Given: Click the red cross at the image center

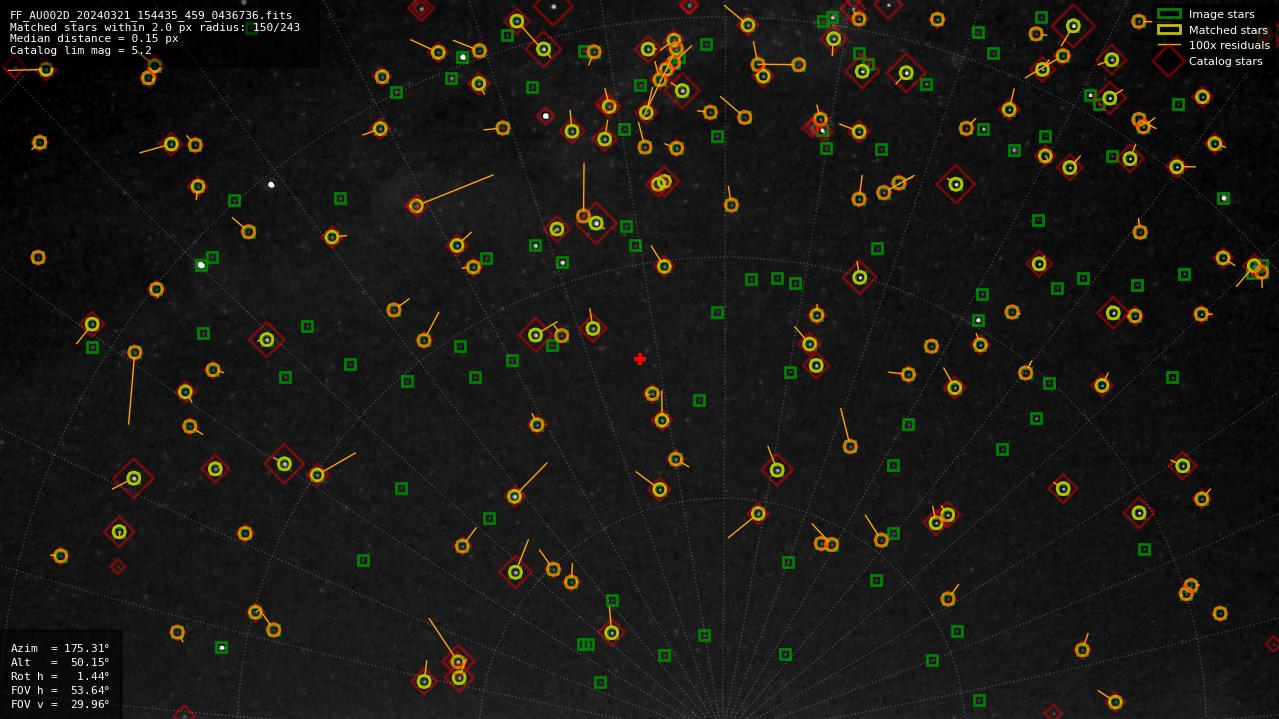Looking at the screenshot, I should point(640,359).
